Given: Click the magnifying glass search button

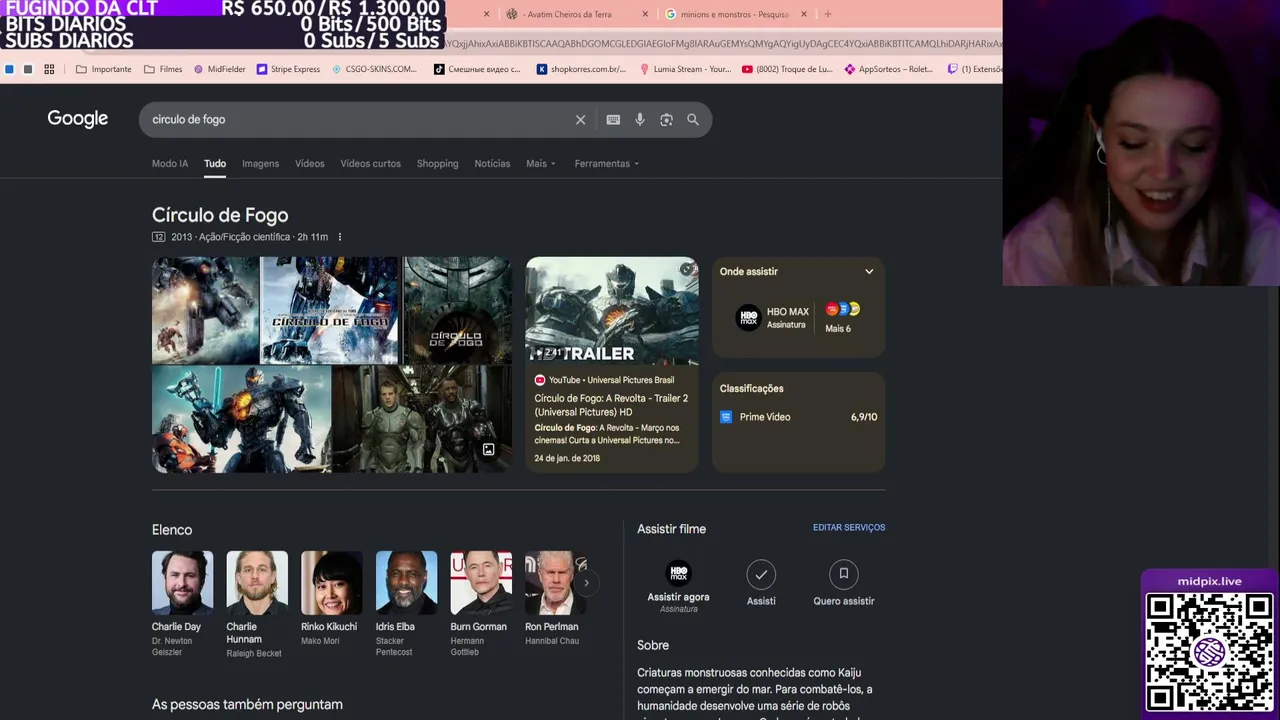Looking at the screenshot, I should pyautogui.click(x=693, y=120).
